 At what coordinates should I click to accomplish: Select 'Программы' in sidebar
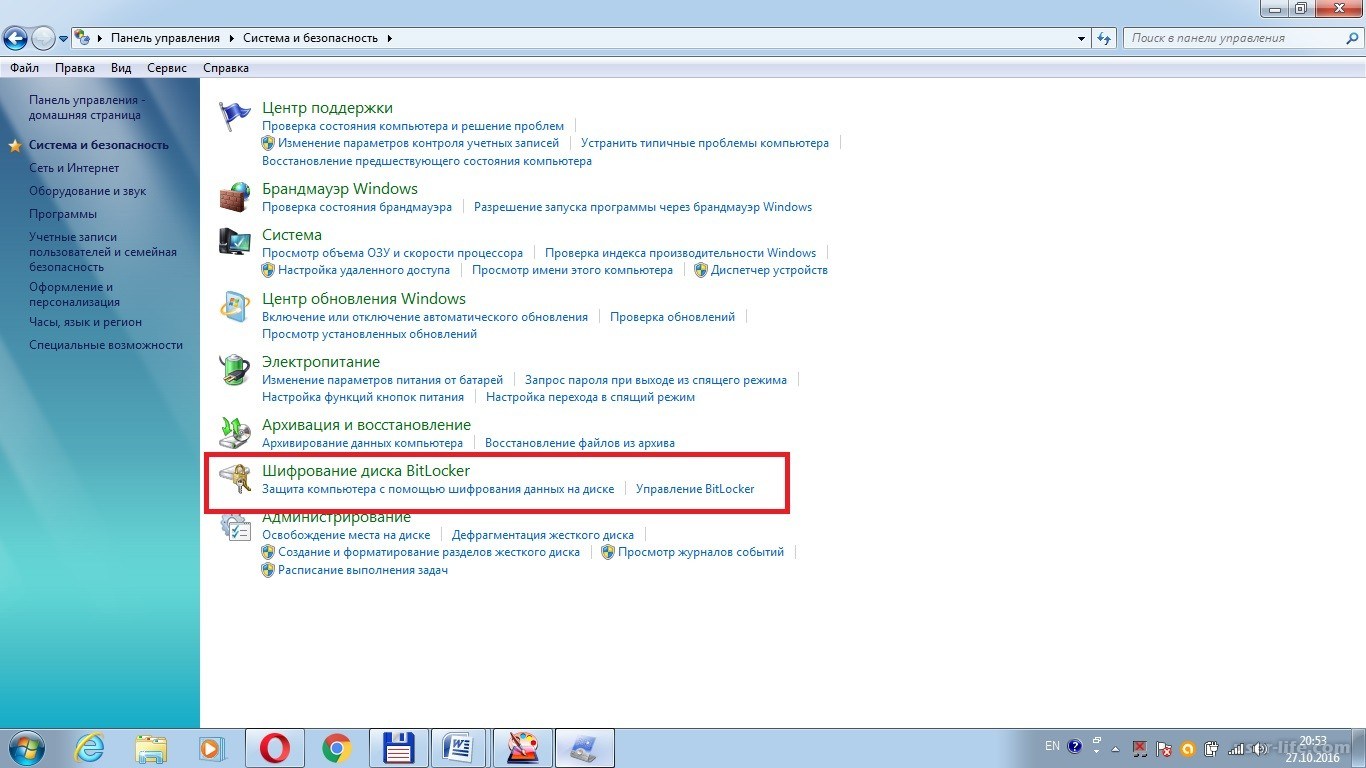pyautogui.click(x=63, y=214)
